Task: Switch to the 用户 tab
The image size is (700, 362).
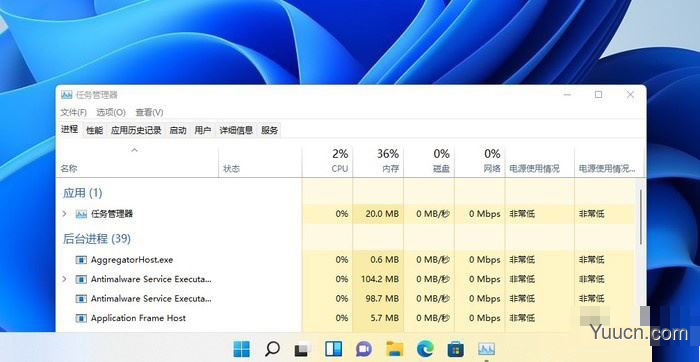Action: [x=203, y=130]
